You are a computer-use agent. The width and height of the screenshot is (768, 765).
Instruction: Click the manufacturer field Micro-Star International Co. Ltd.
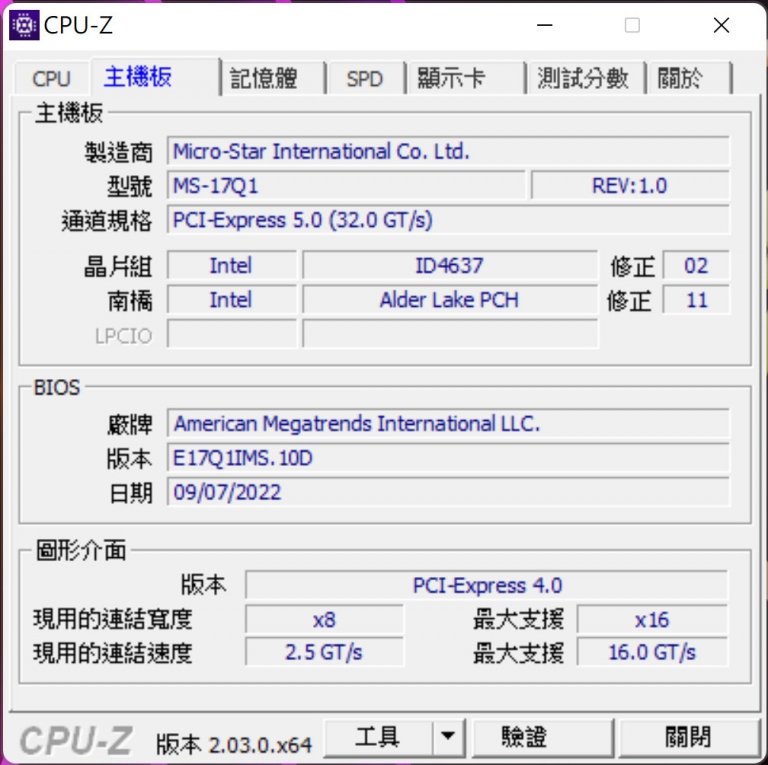pos(448,151)
